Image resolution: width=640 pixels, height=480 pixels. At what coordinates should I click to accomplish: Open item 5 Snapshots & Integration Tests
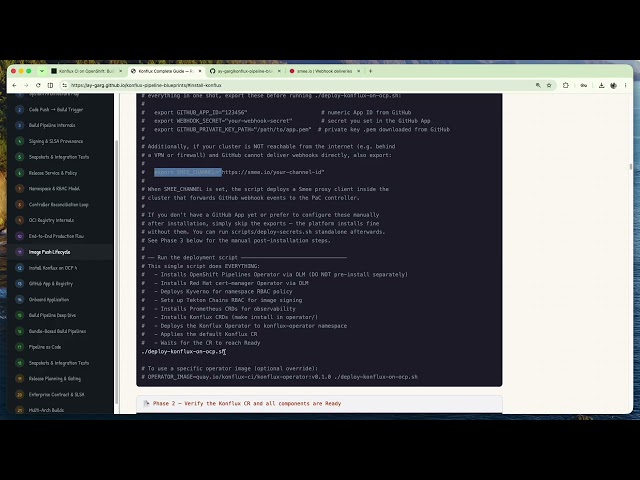coord(58,157)
